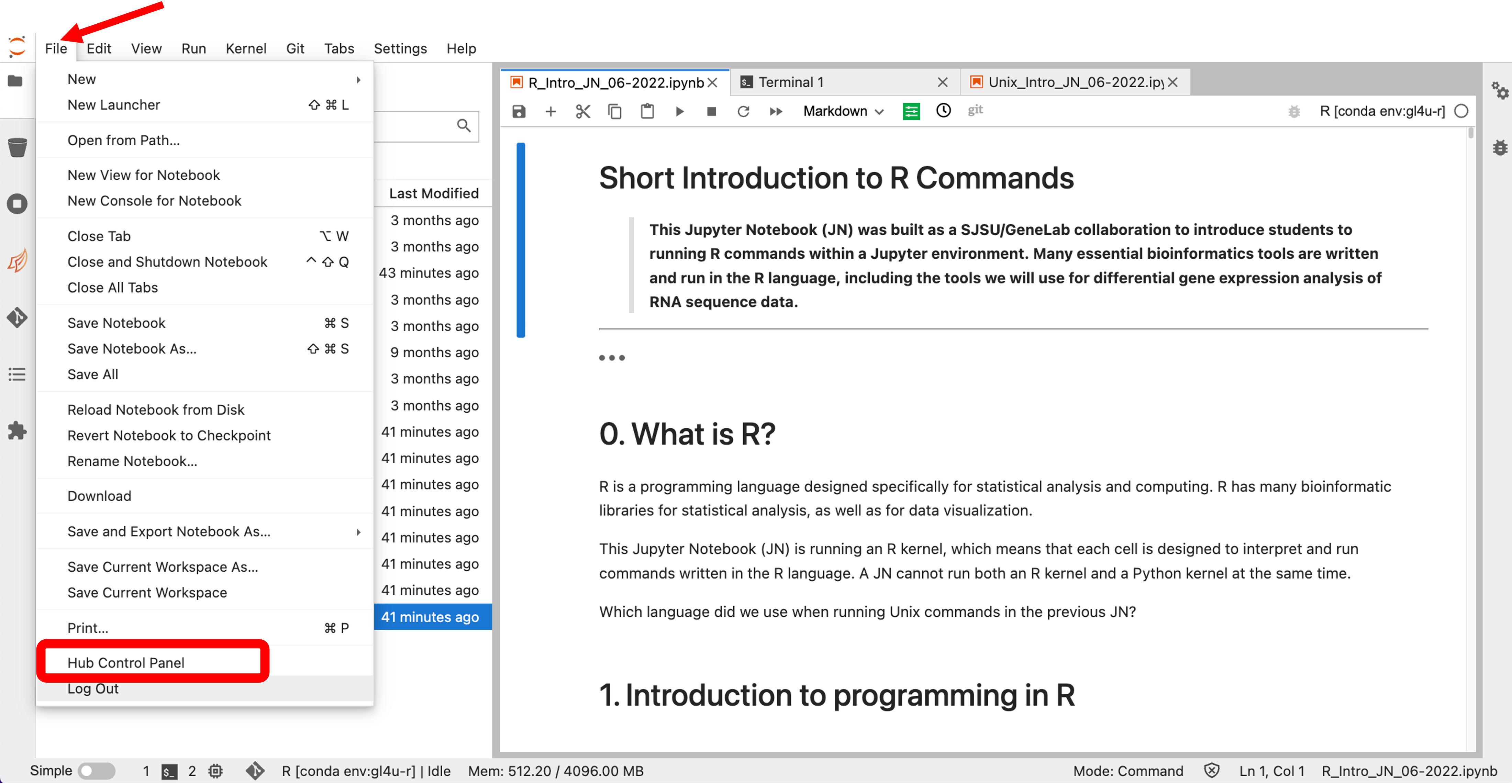Restart the kernel circular arrow icon

click(x=744, y=112)
